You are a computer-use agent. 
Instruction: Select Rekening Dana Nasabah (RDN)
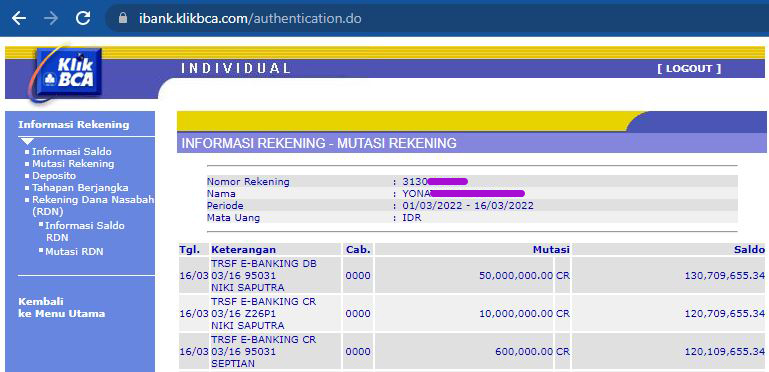(93, 206)
